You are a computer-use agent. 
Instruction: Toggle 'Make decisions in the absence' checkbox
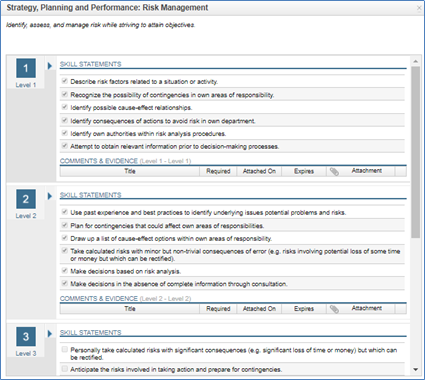point(65,283)
